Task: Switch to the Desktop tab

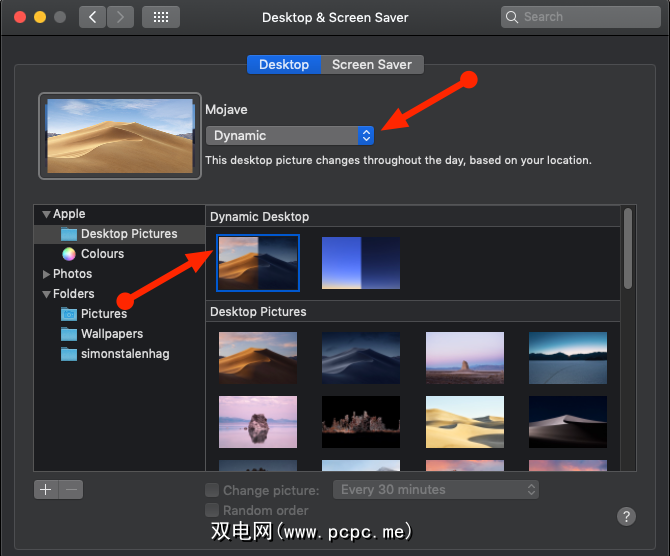Action: point(284,65)
